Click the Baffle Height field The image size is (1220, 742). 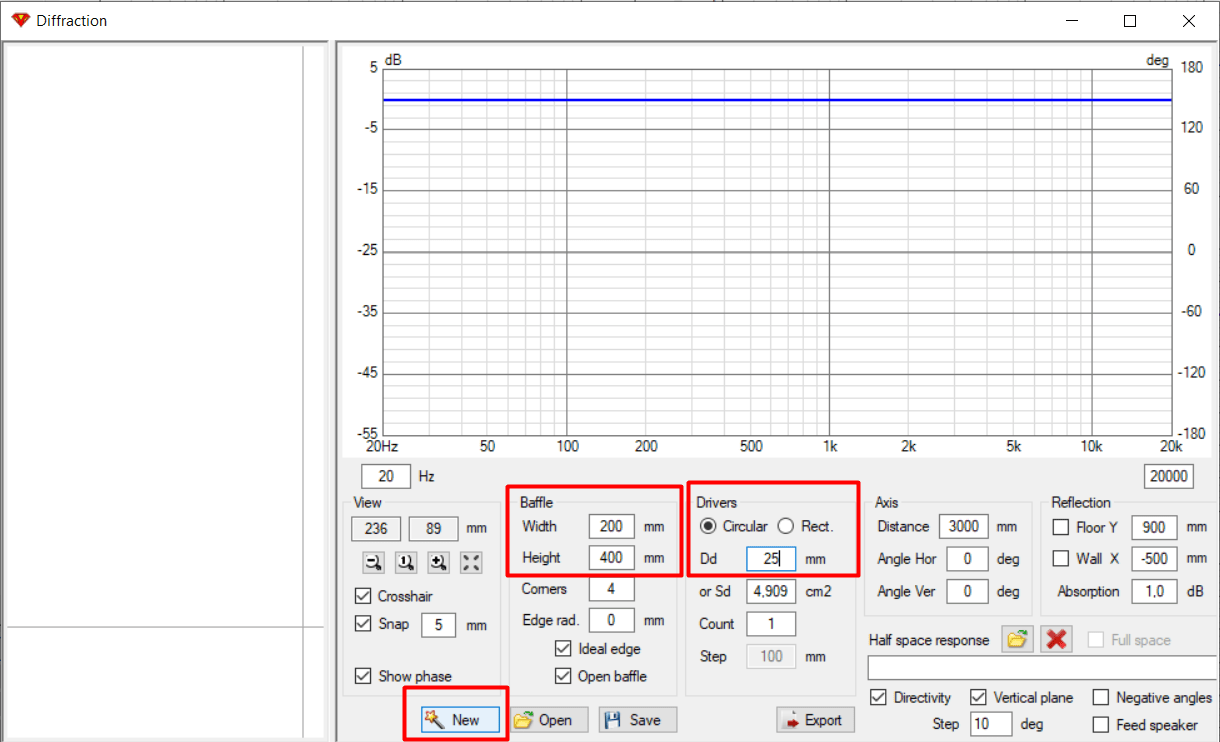[611, 558]
